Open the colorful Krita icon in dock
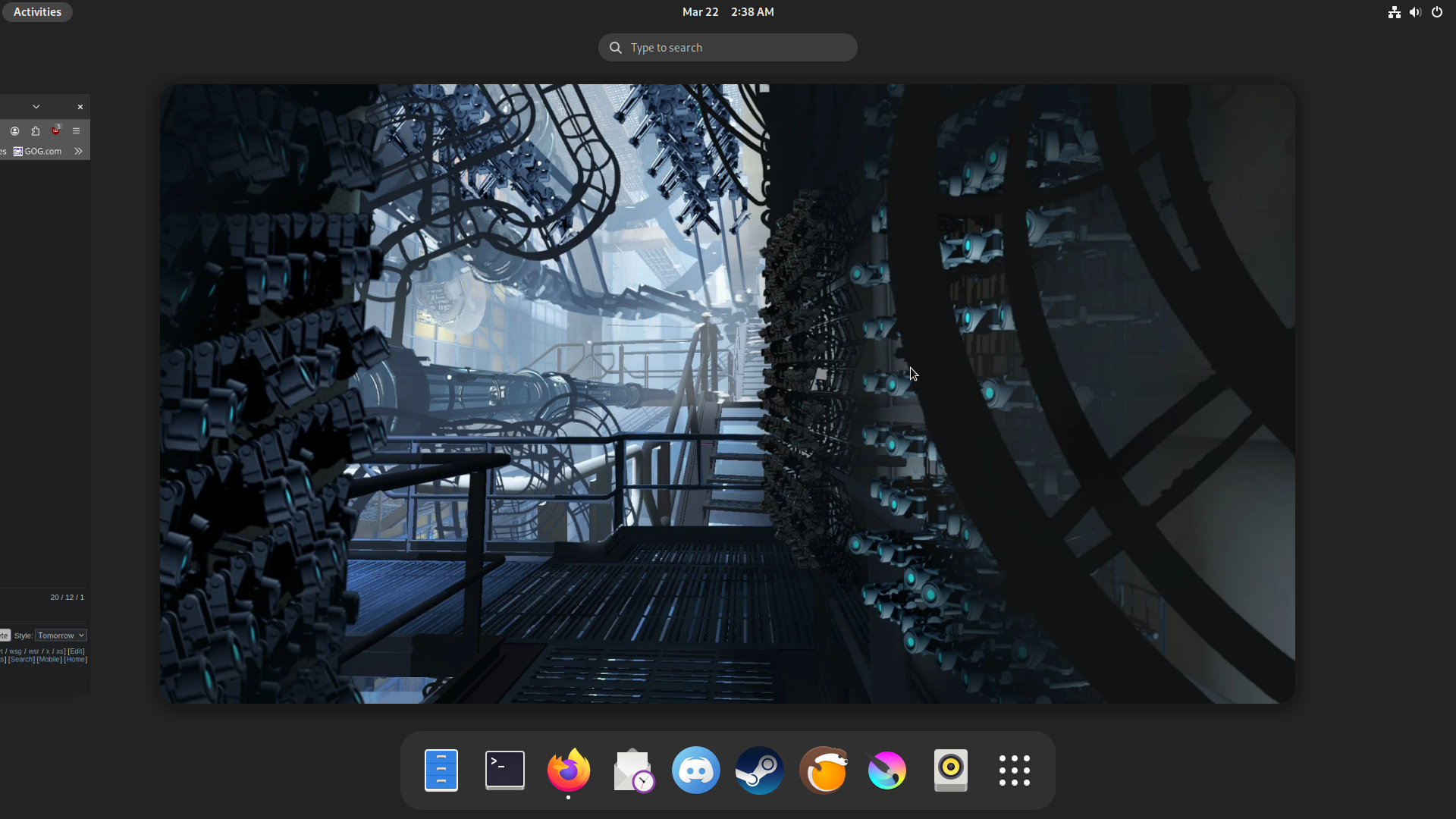The width and height of the screenshot is (1456, 819). click(x=887, y=770)
